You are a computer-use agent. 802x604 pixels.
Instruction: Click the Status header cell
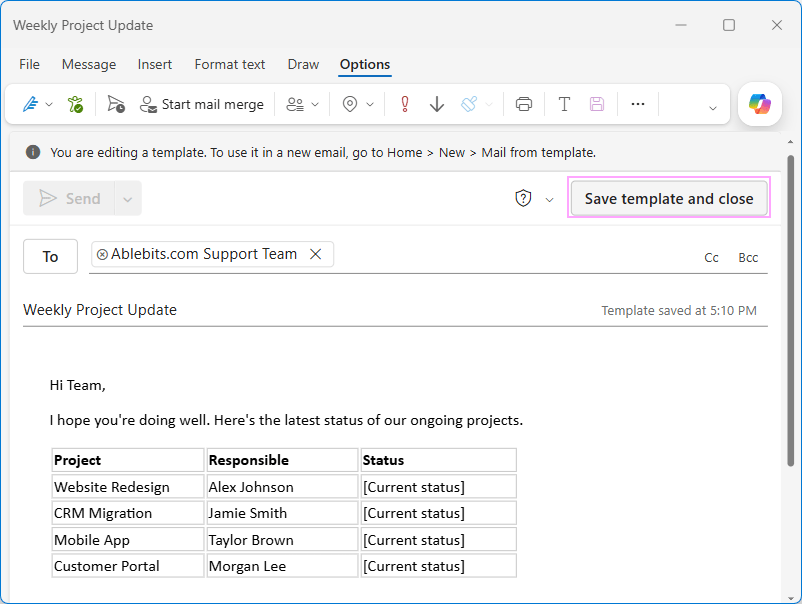(x=438, y=460)
